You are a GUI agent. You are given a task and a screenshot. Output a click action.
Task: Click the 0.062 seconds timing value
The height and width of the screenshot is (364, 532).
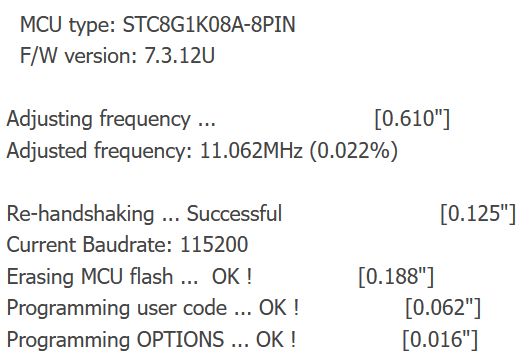pyautogui.click(x=443, y=308)
